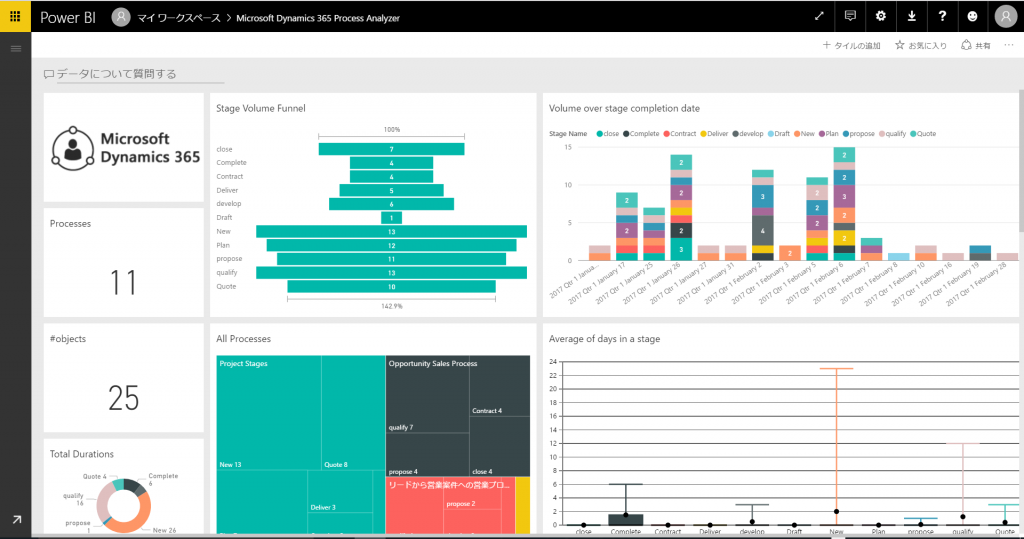The width and height of the screenshot is (1024, 539).
Task: Click Volume over stage completion date title
Action: pos(624,108)
